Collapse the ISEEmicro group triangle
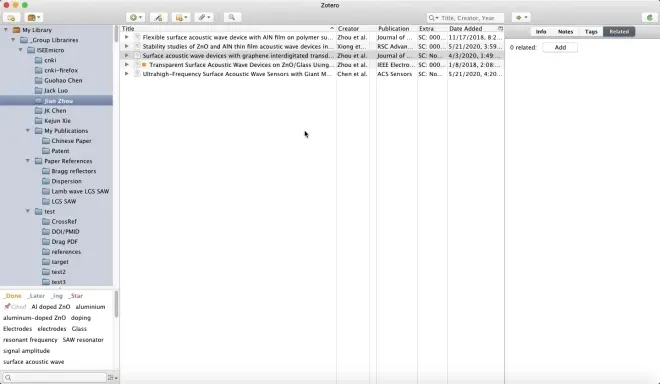This screenshot has height=384, width=660. tap(20, 50)
